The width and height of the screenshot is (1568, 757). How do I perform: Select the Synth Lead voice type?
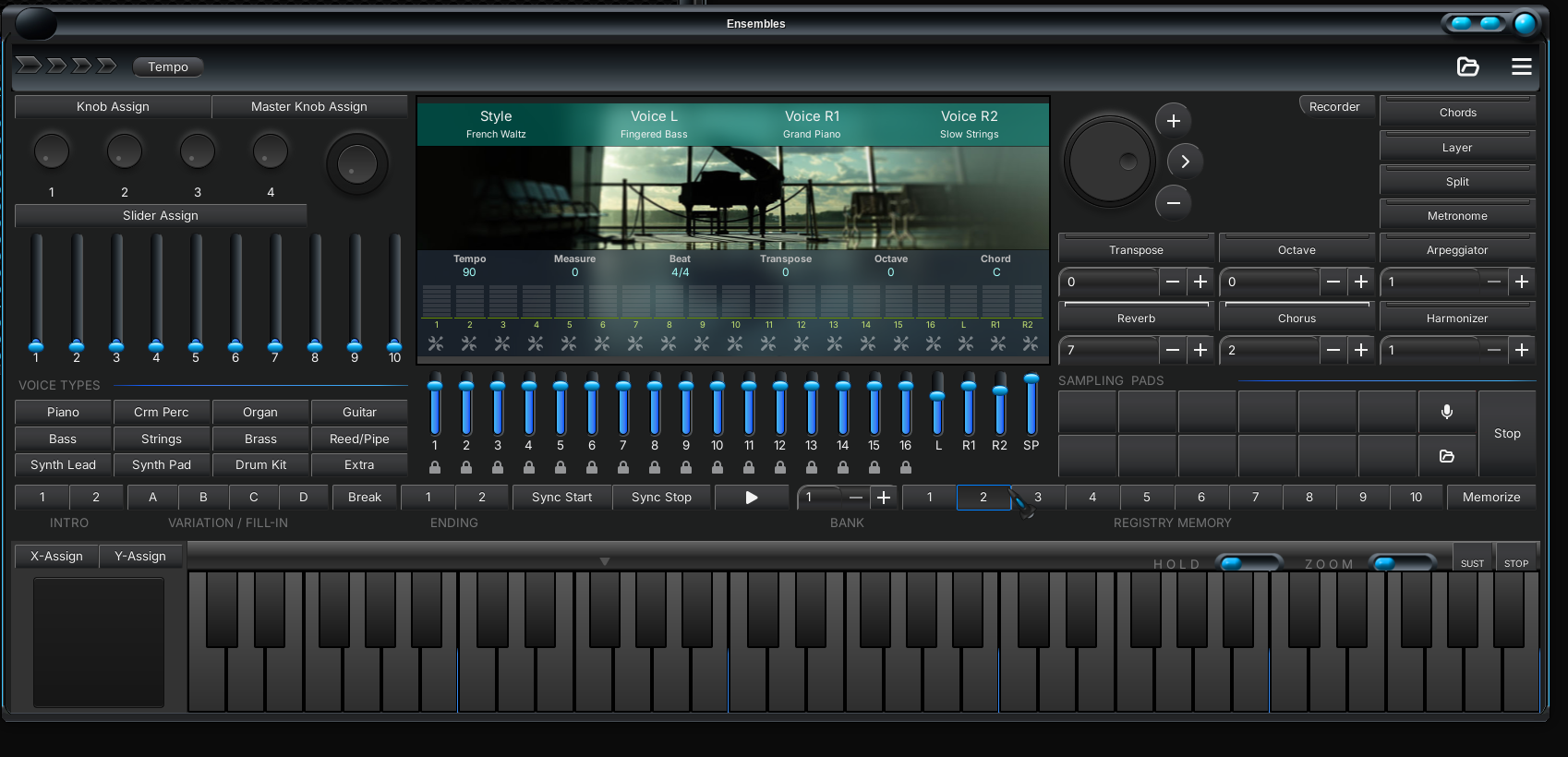(63, 465)
